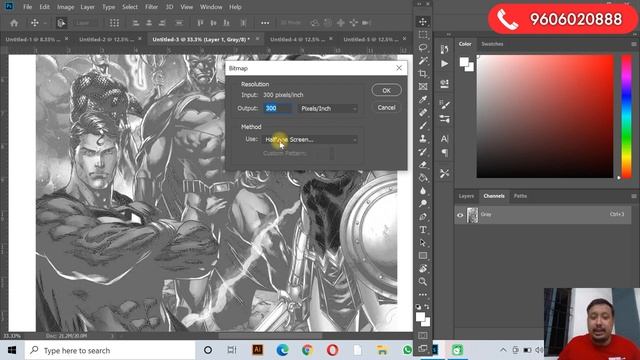Select the Frame tool
The width and height of the screenshot is (640, 360).
(x=423, y=87)
